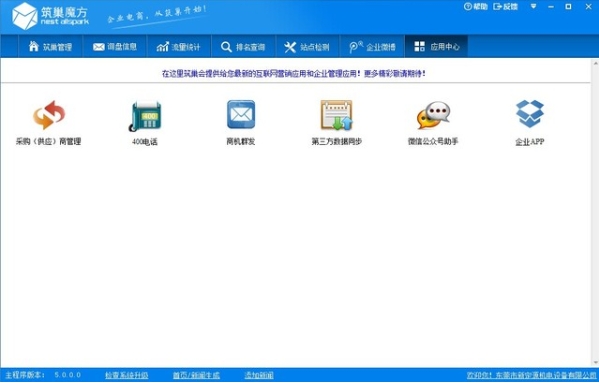Open the 第三方数据同步 sync app
Viewport: 599px width, 383px height.
click(336, 115)
